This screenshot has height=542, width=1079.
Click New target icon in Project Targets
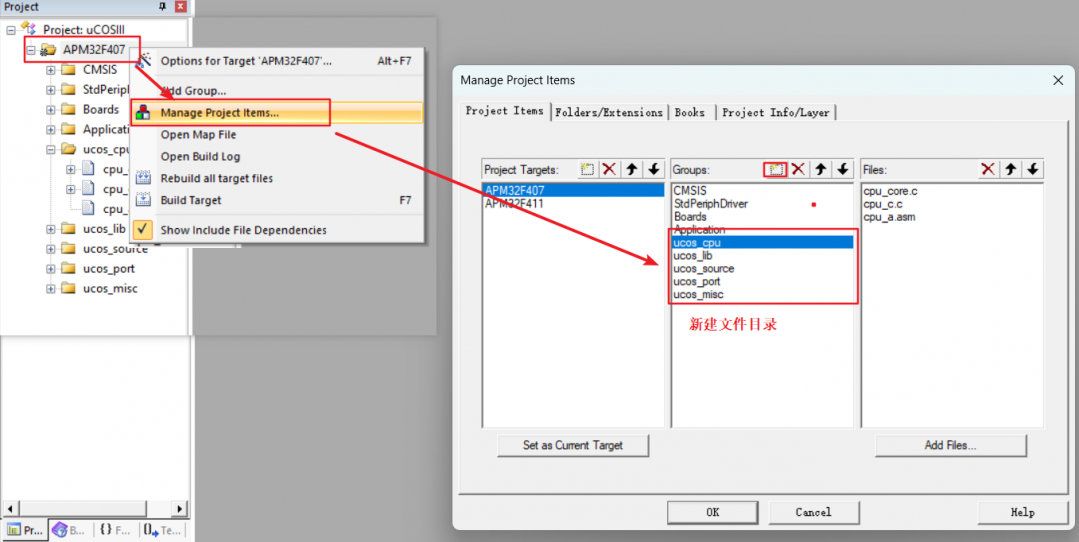tap(587, 169)
